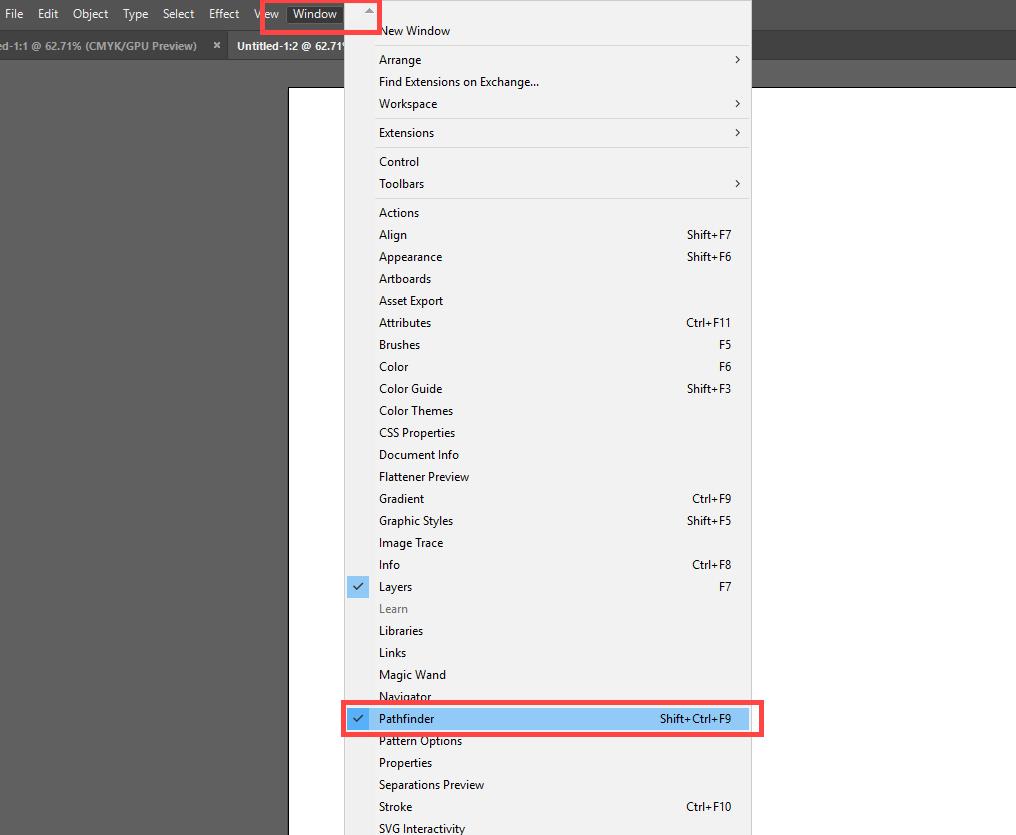Open the Appearance panel
Image resolution: width=1016 pixels, height=835 pixels.
pos(410,257)
